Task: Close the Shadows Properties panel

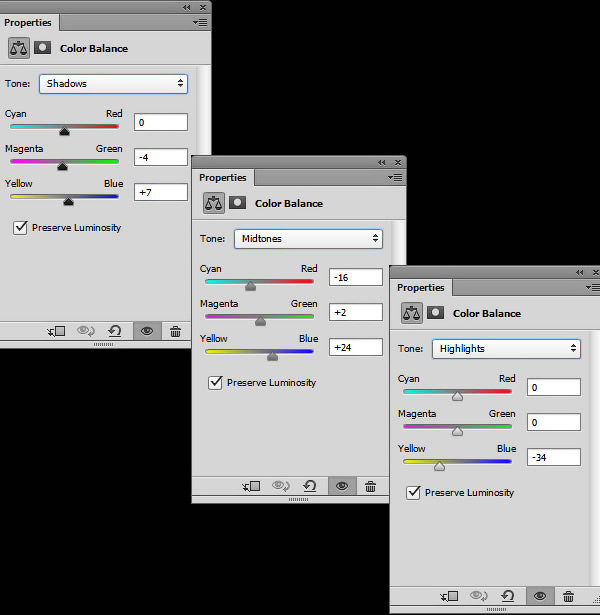Action: pyautogui.click(x=203, y=7)
